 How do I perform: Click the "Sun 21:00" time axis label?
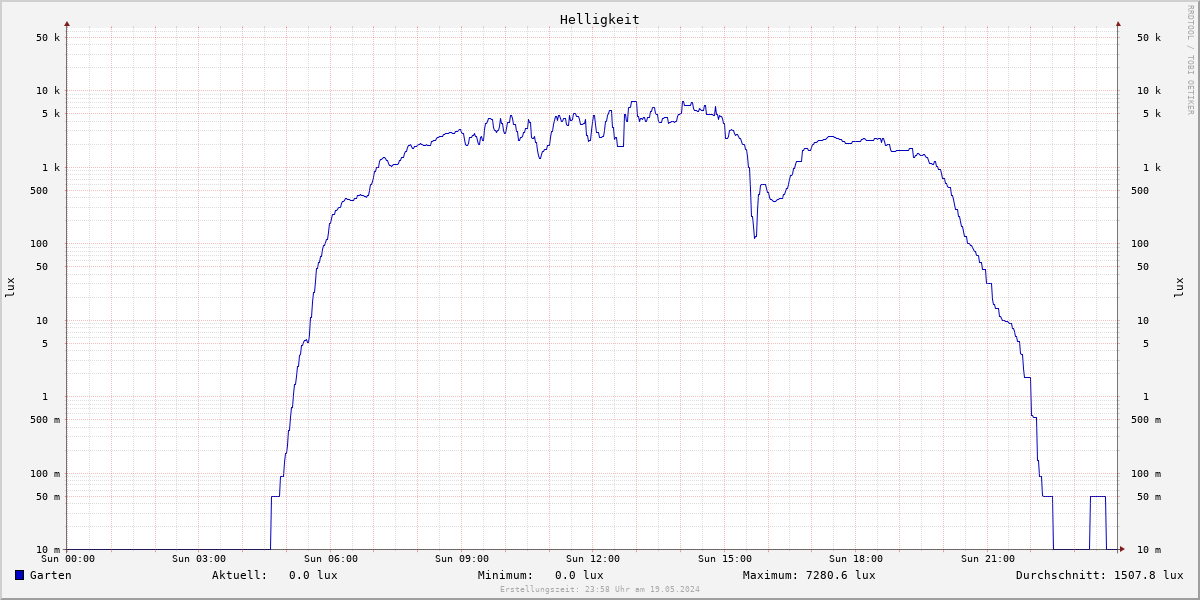[988, 559]
